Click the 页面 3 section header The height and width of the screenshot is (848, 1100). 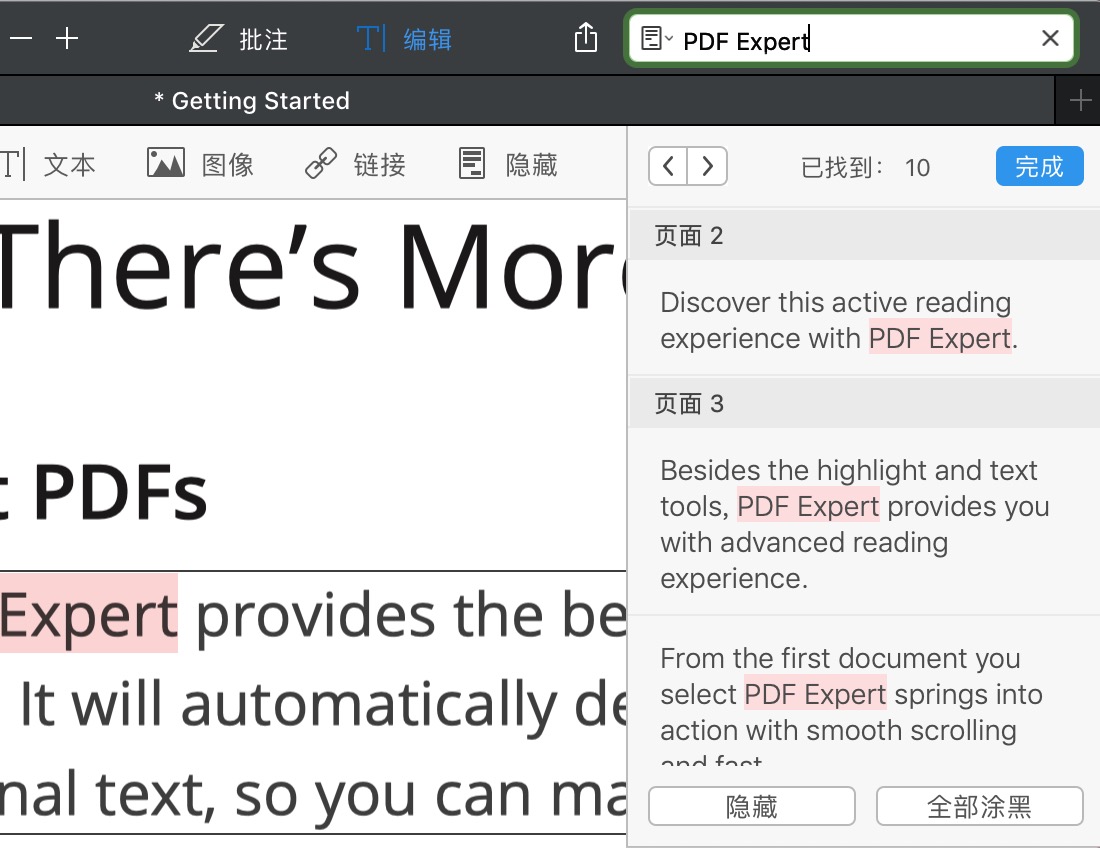(x=864, y=403)
